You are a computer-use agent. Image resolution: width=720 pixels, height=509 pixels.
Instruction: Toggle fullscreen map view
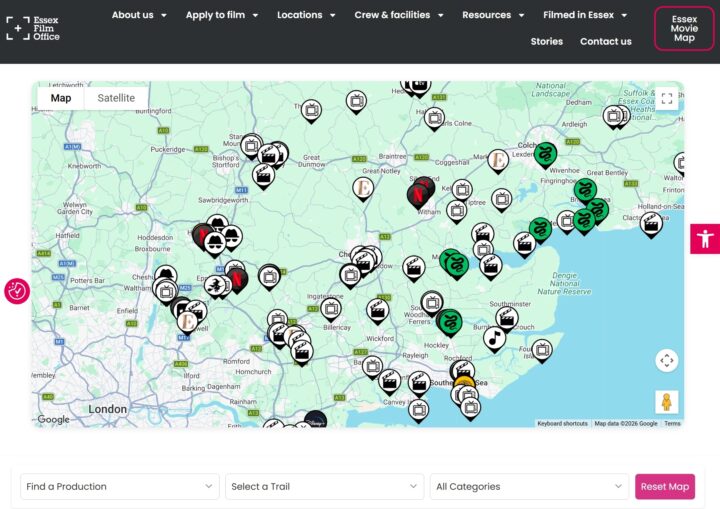[x=667, y=98]
